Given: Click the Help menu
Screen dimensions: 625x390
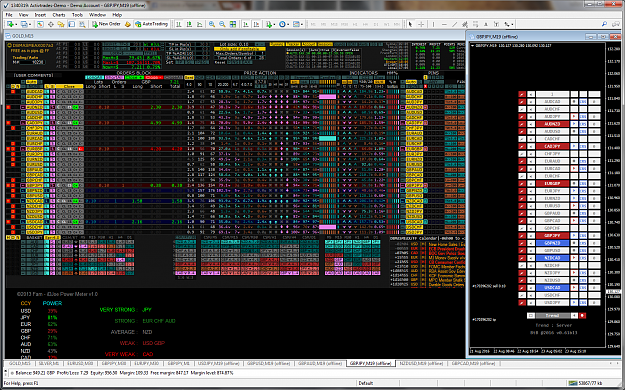Looking at the screenshot, I should [x=117, y=15].
